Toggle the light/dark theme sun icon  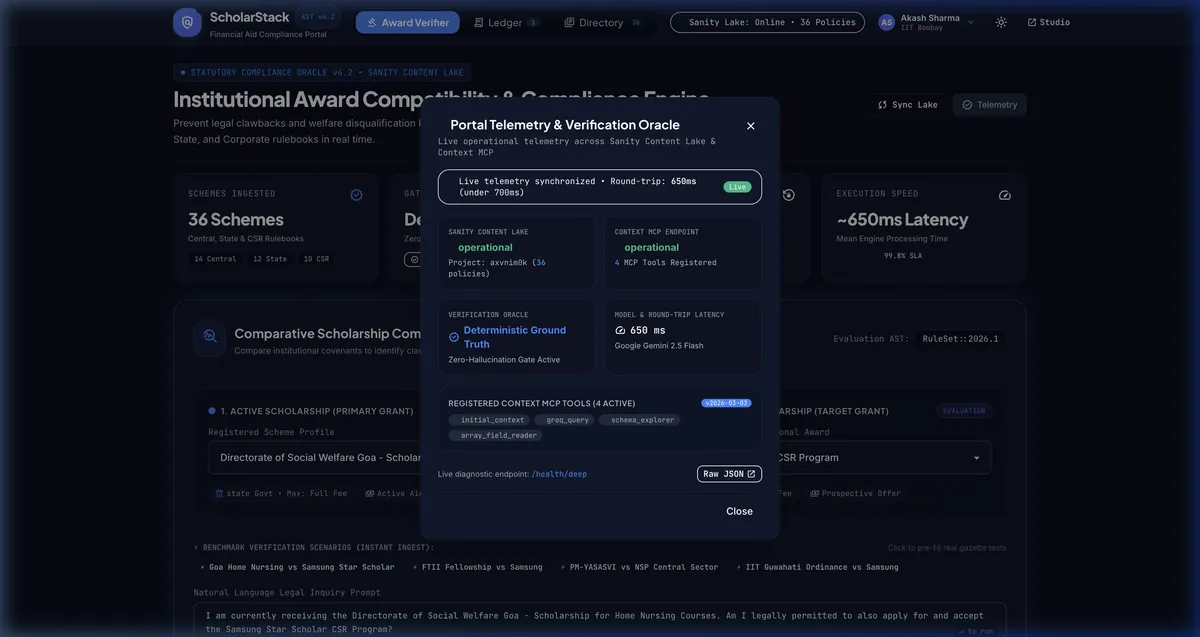pyautogui.click(x=1001, y=22)
